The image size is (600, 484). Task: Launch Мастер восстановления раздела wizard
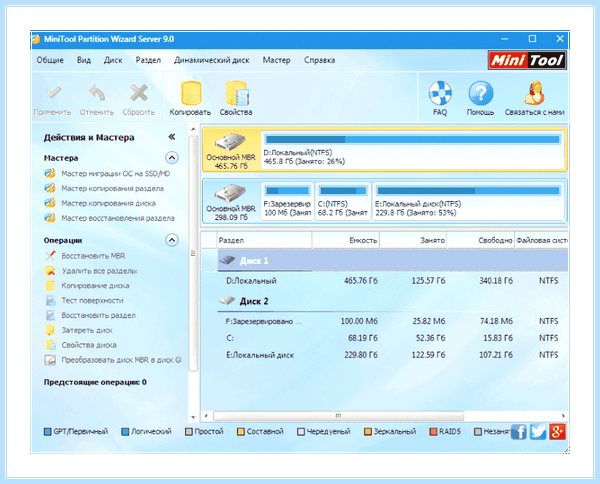click(118, 218)
